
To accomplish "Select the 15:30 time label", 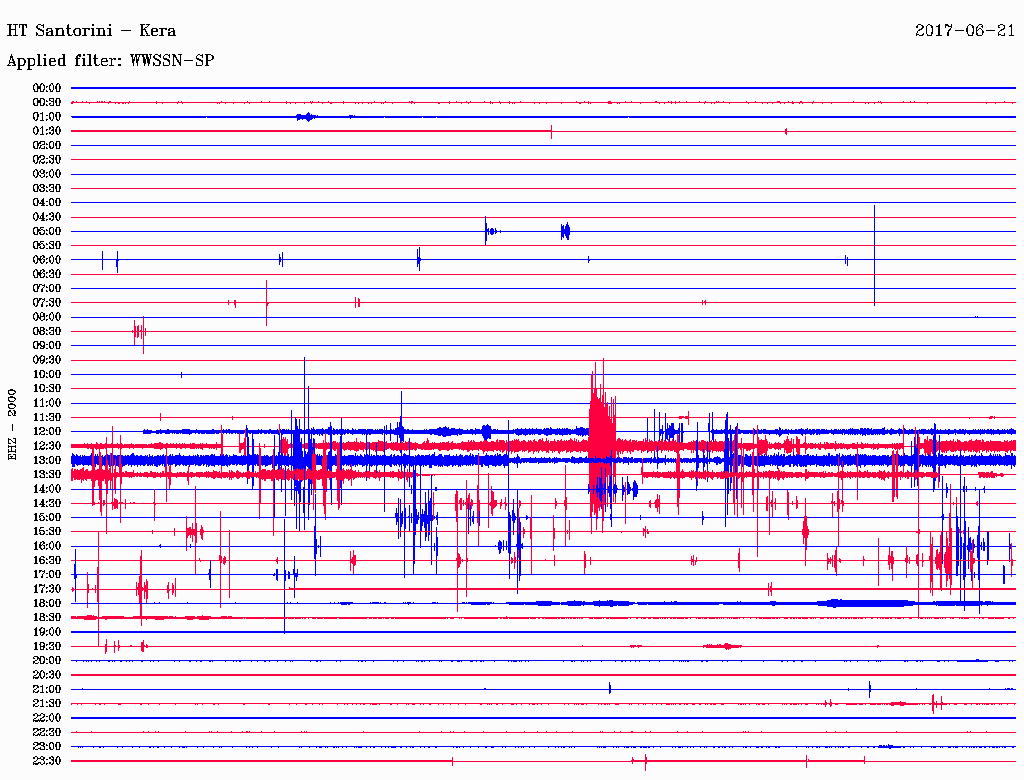I will point(46,532).
